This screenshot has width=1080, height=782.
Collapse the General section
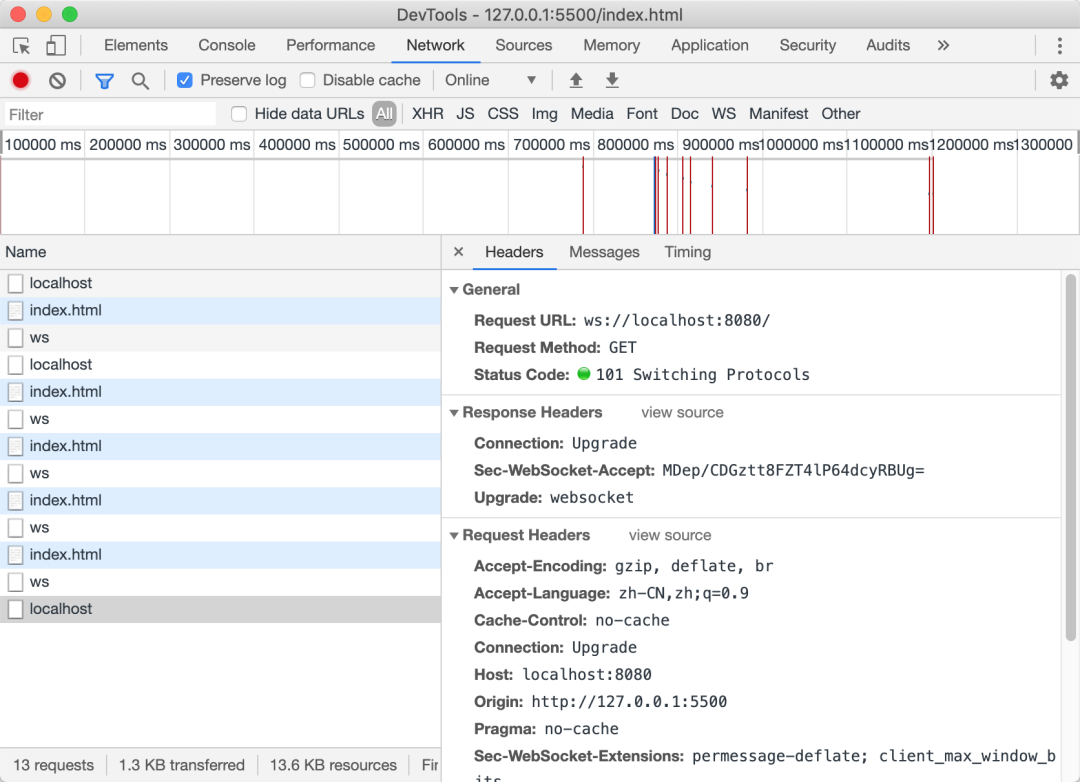click(x=454, y=290)
